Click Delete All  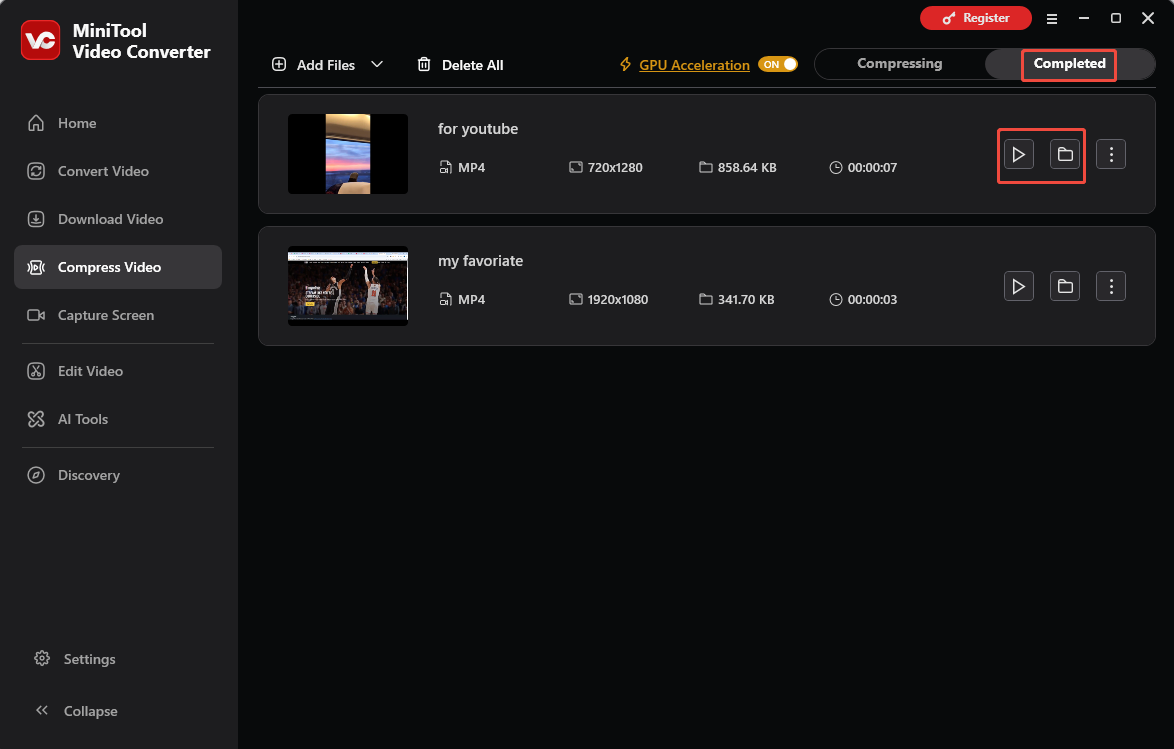[x=460, y=65]
